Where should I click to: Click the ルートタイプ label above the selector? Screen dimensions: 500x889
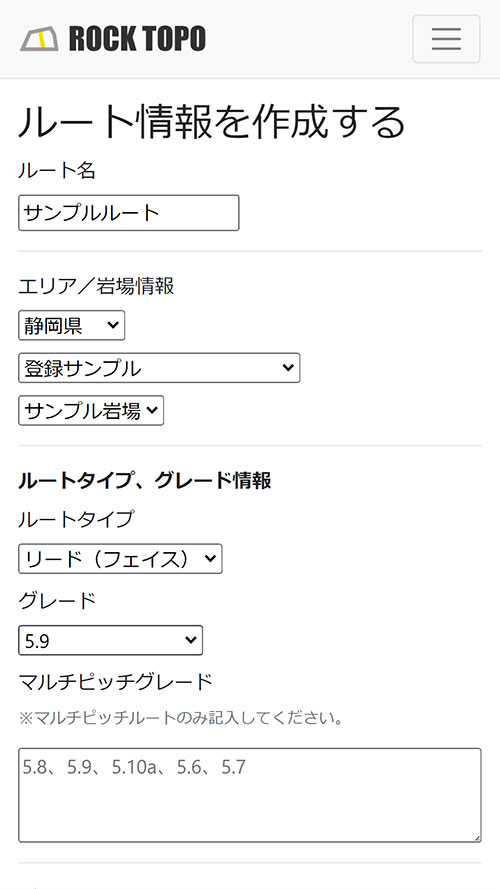[x=77, y=519]
